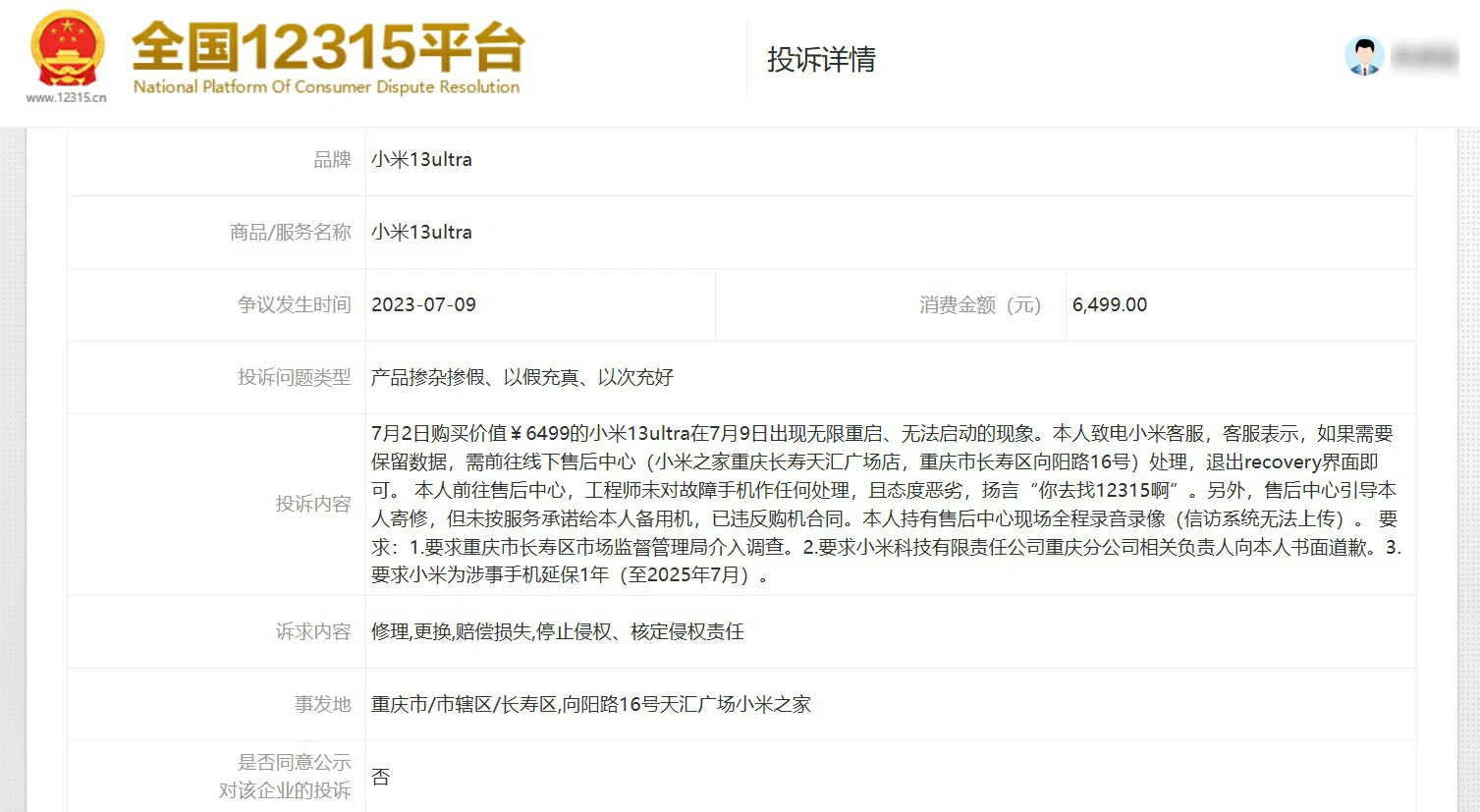
Task: Select the brand value 小米13ultra
Action: click(421, 159)
